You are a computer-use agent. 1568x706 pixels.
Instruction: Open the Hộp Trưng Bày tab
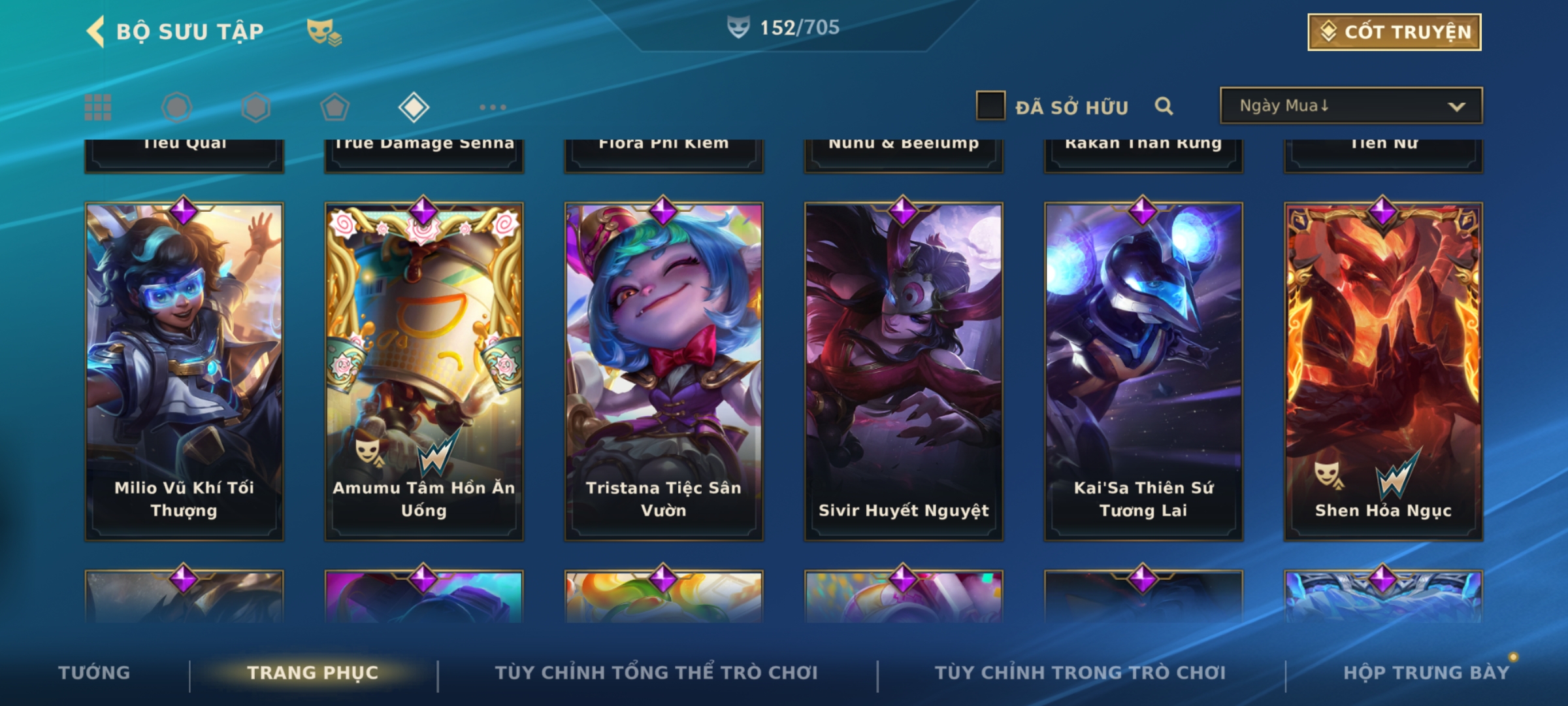1426,673
